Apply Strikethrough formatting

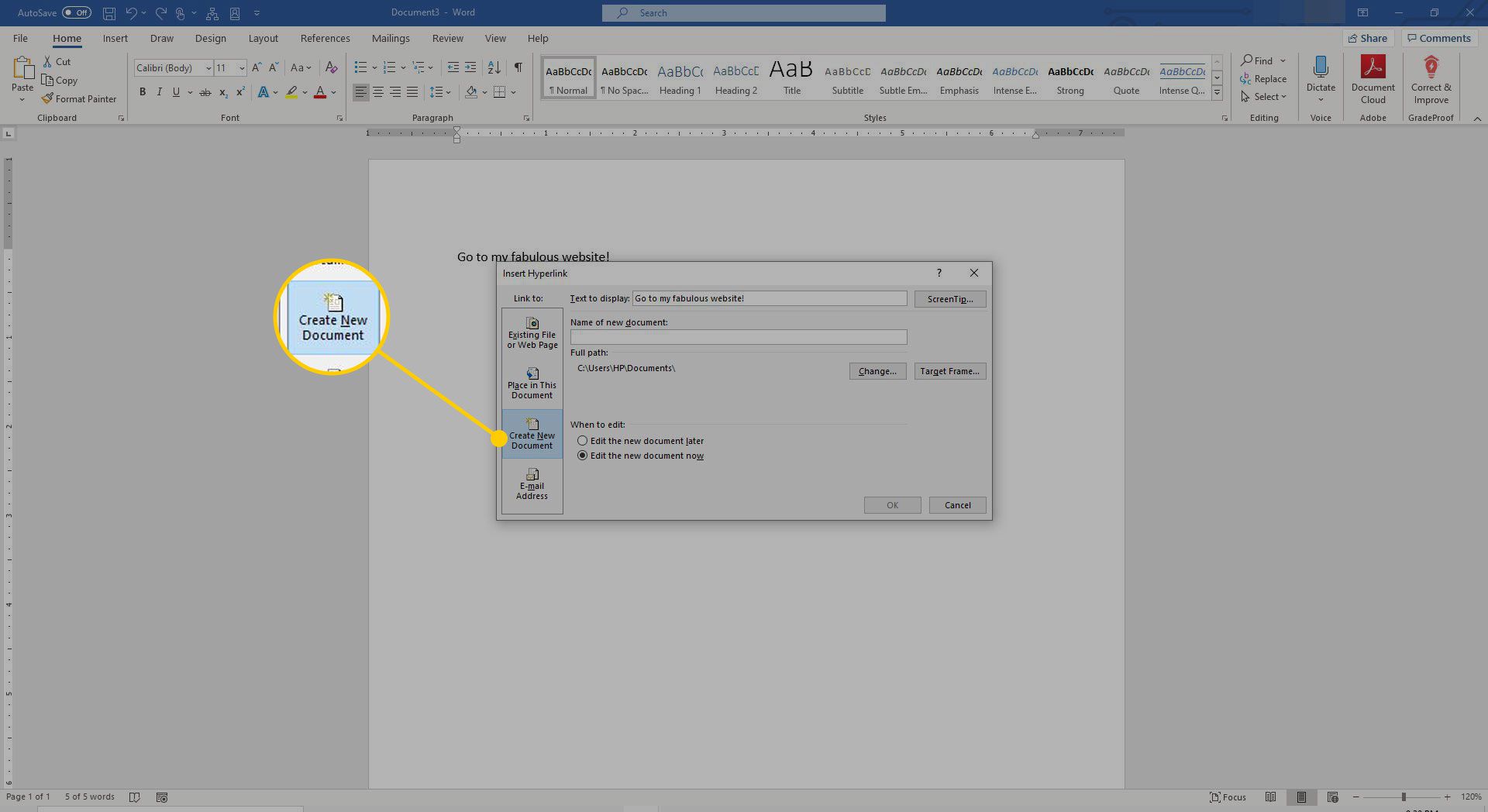[205, 92]
